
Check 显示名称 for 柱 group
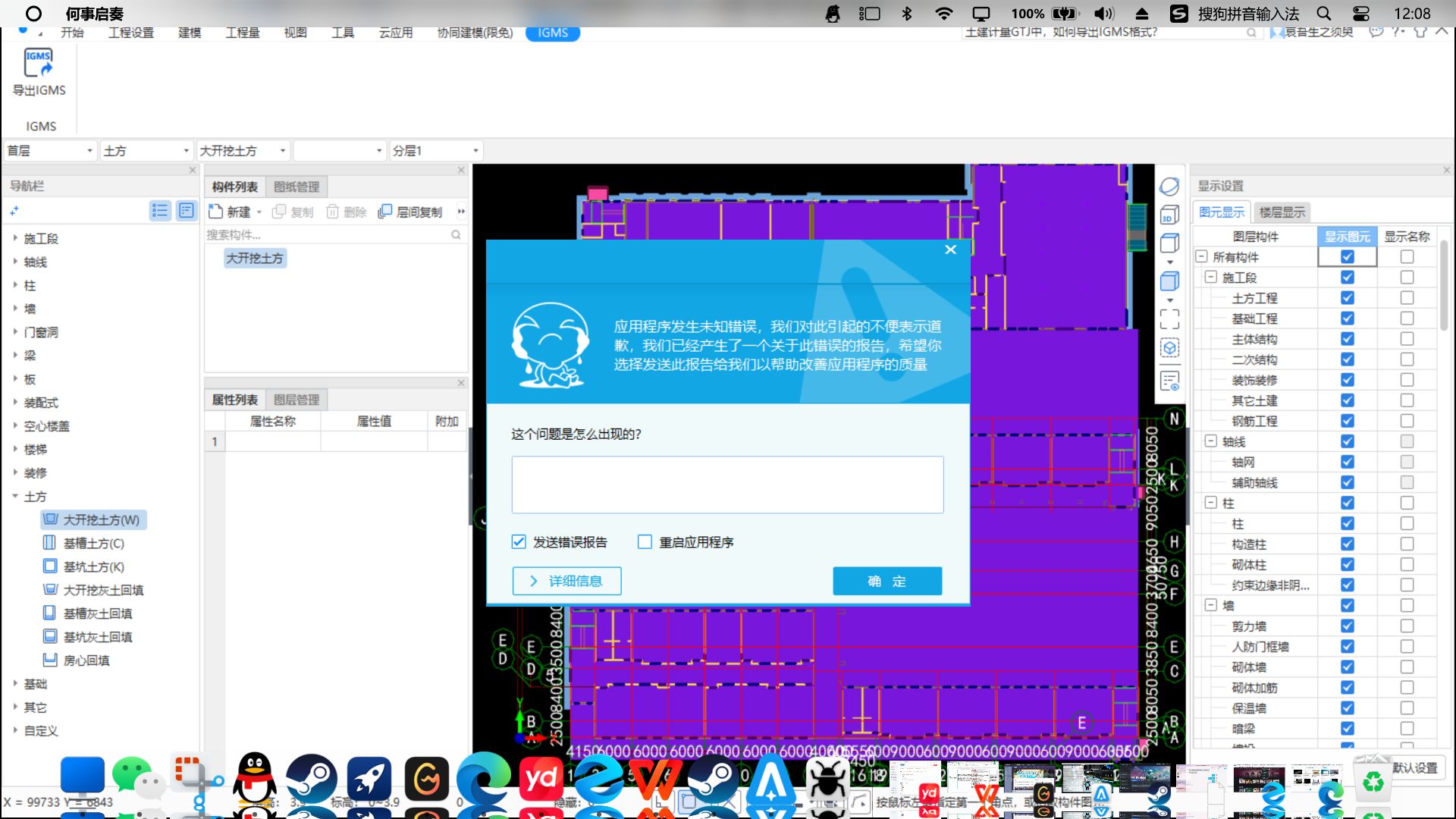pyautogui.click(x=1407, y=503)
